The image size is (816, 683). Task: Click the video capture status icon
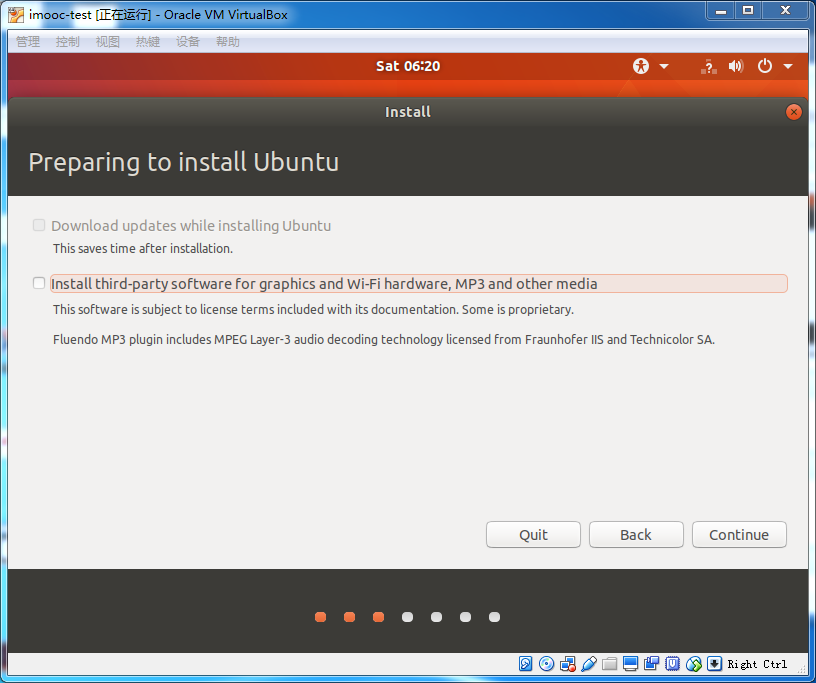652,664
